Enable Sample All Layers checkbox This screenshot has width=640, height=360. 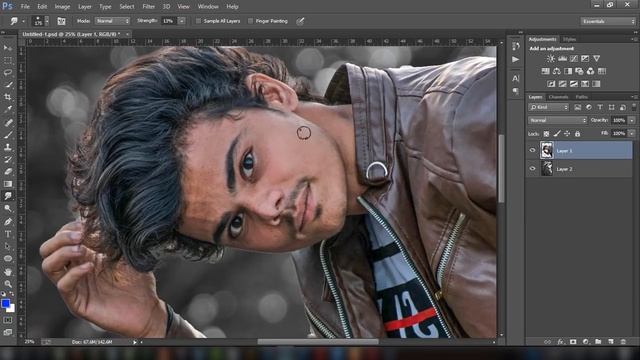click(198, 21)
